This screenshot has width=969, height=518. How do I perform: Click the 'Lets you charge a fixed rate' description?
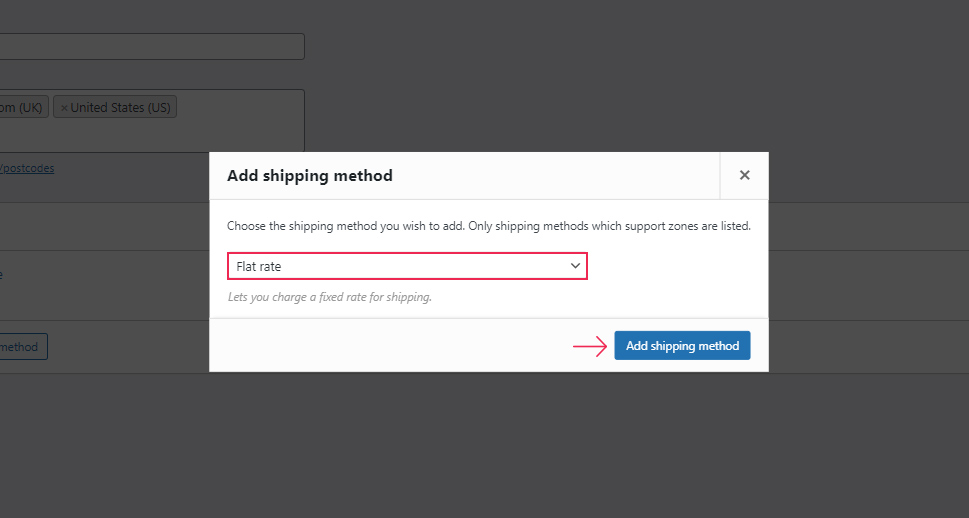[x=329, y=297]
